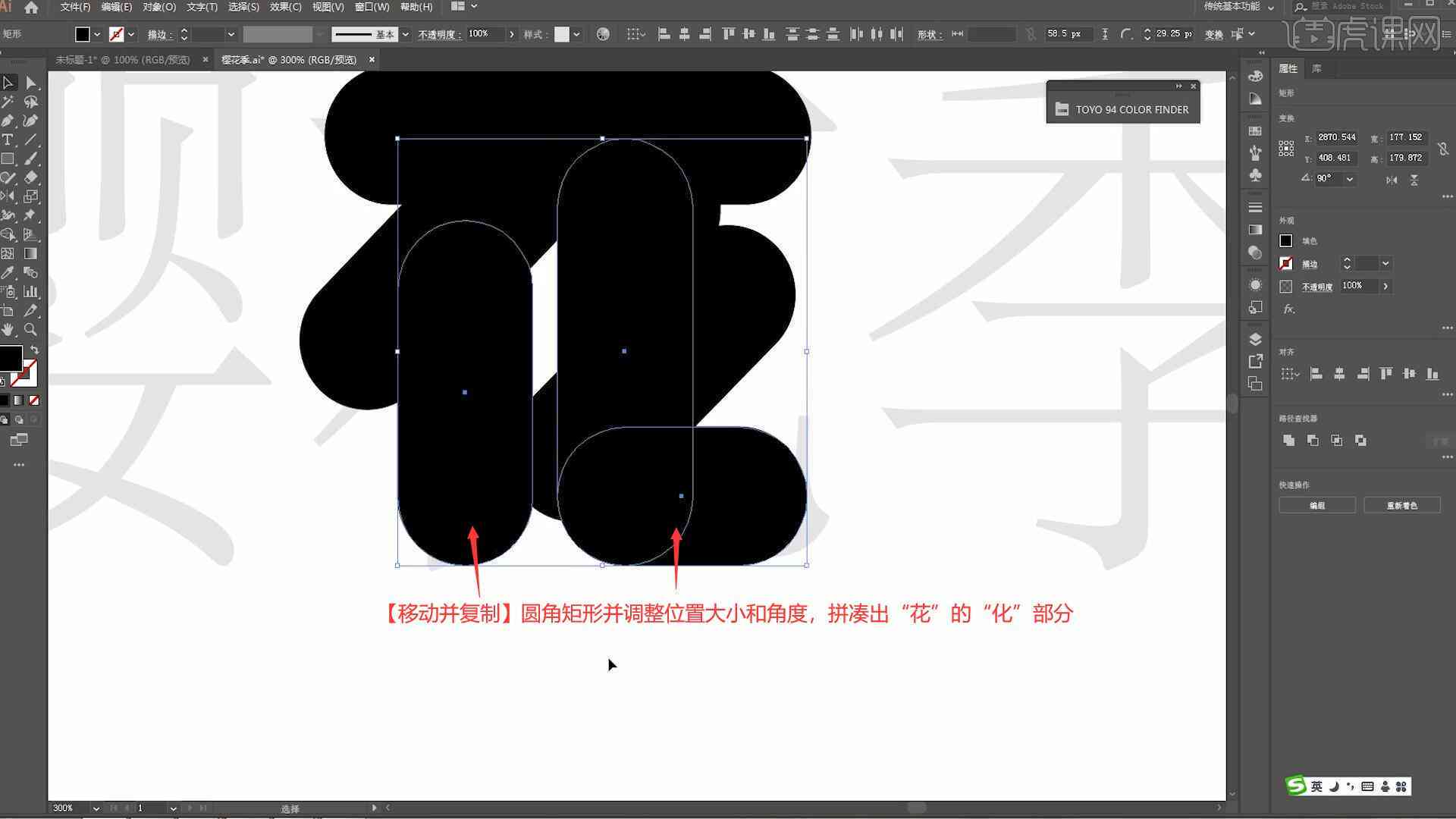
Task: Click the Exclude pathfinder icon
Action: pyautogui.click(x=1360, y=440)
